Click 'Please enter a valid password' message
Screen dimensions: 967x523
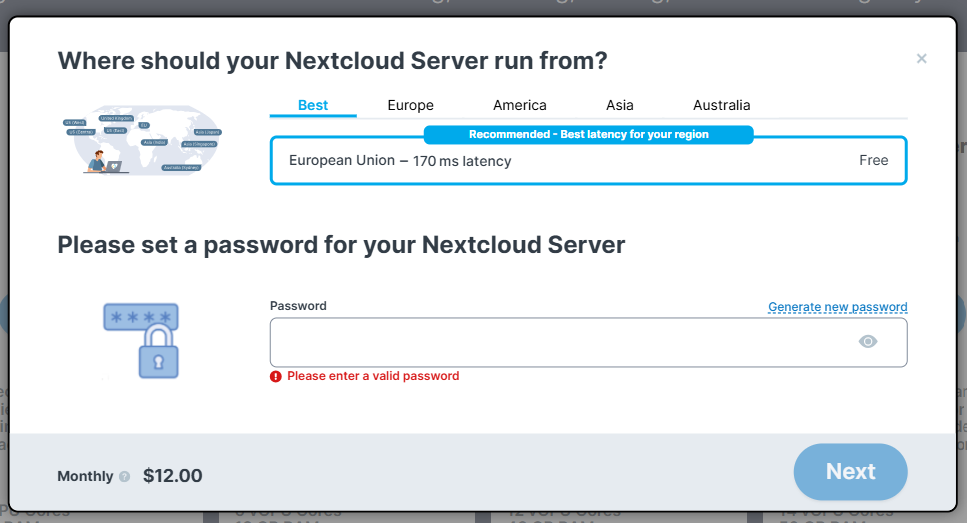click(x=373, y=376)
